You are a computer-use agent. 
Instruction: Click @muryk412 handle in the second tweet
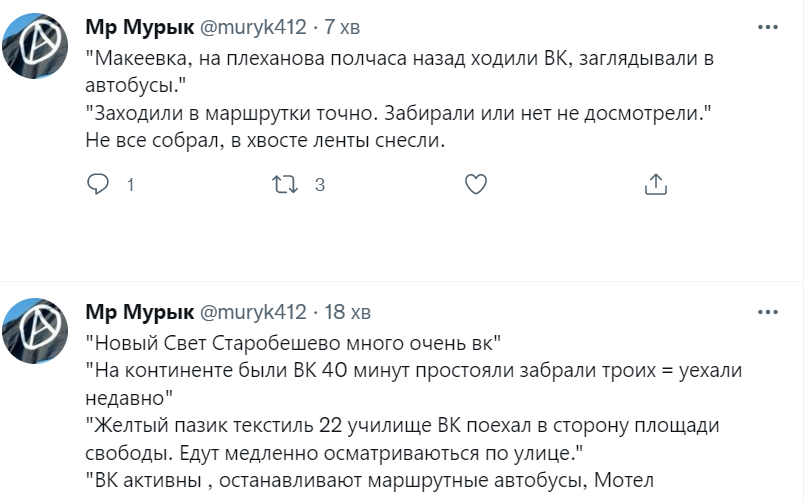click(254, 312)
